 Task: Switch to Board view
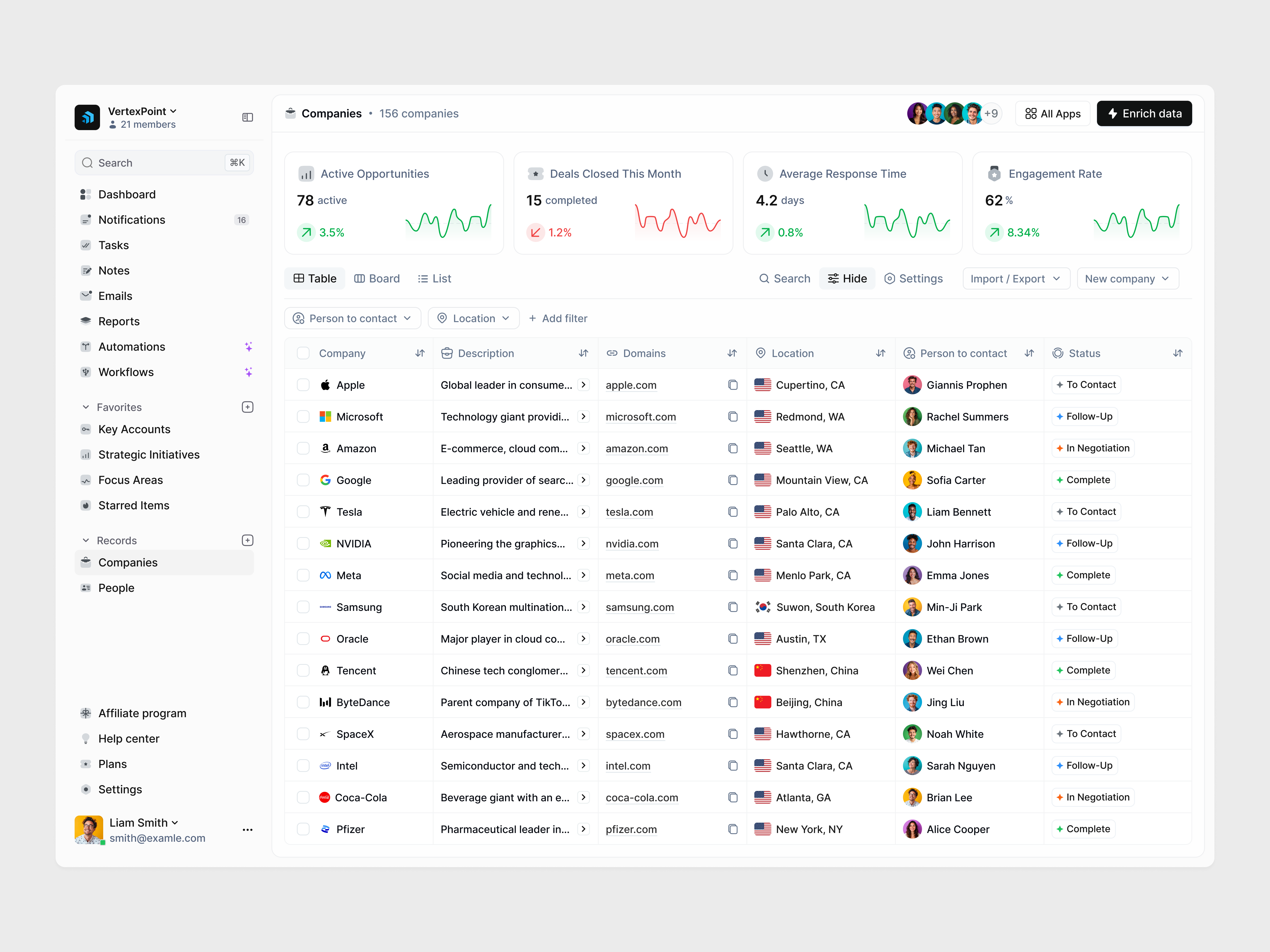[377, 278]
